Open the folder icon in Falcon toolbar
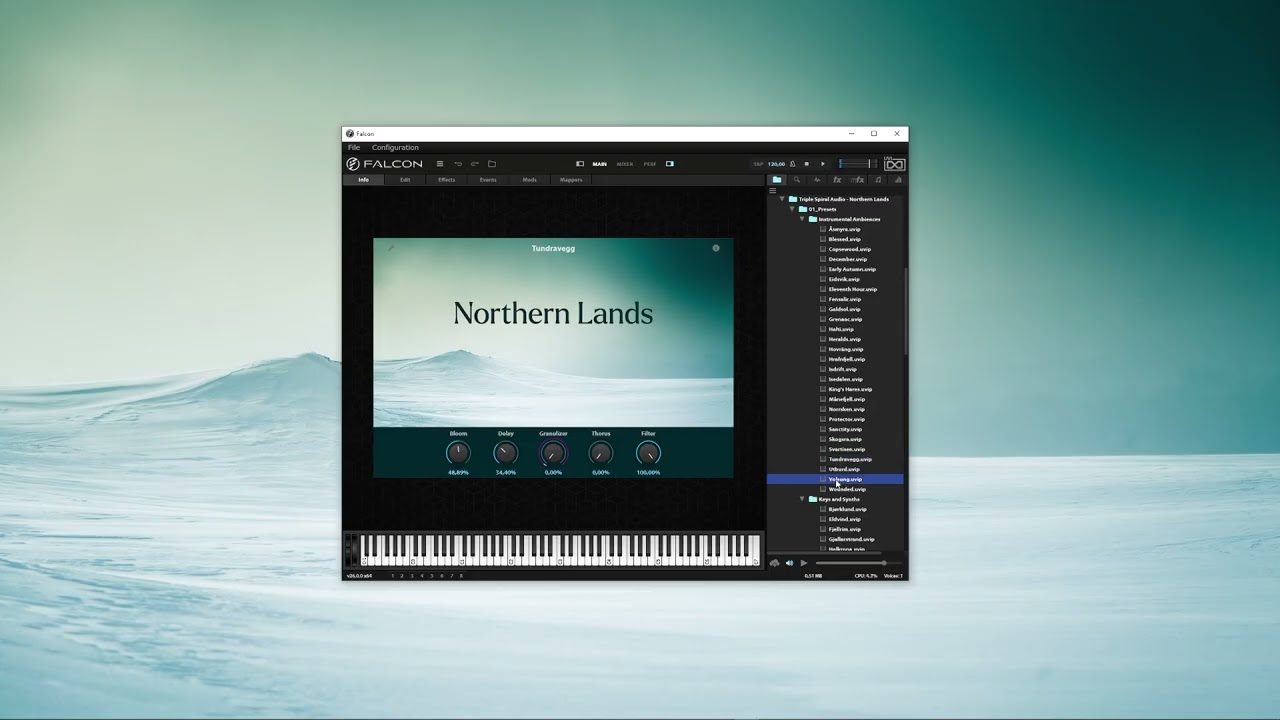 (x=492, y=164)
